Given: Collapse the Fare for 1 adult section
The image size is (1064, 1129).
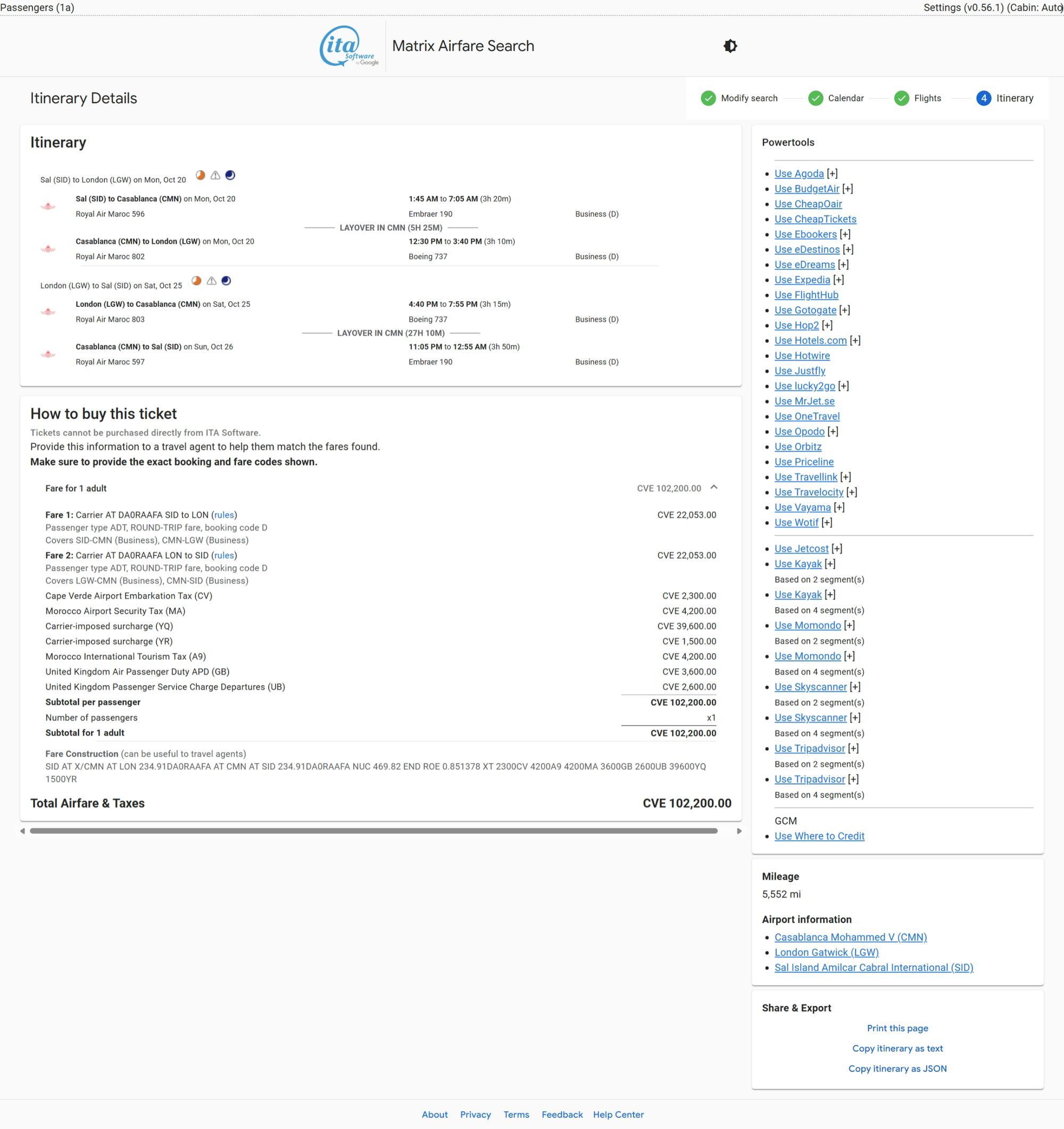Looking at the screenshot, I should 714,488.
